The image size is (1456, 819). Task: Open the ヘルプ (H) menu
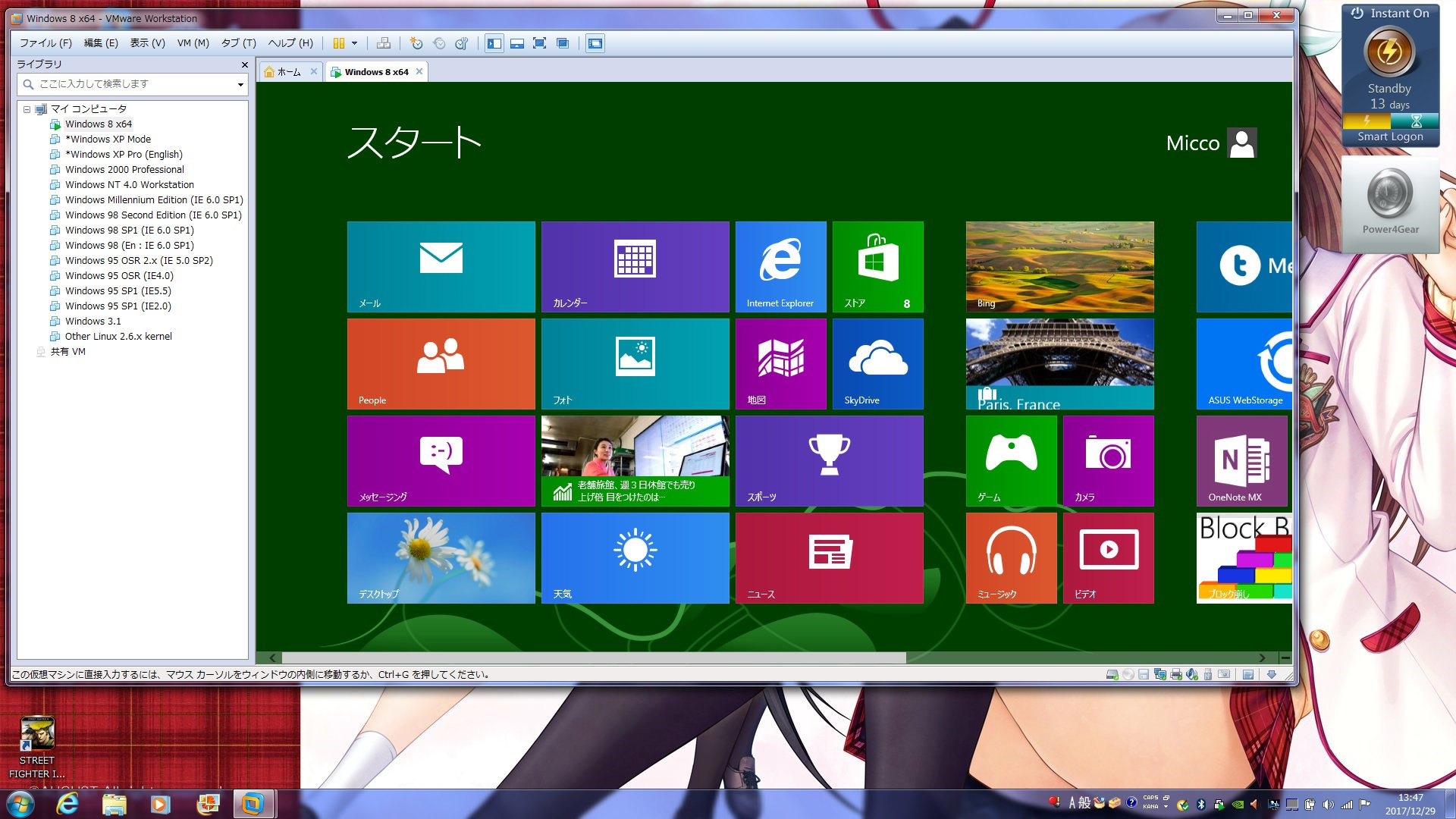point(290,43)
